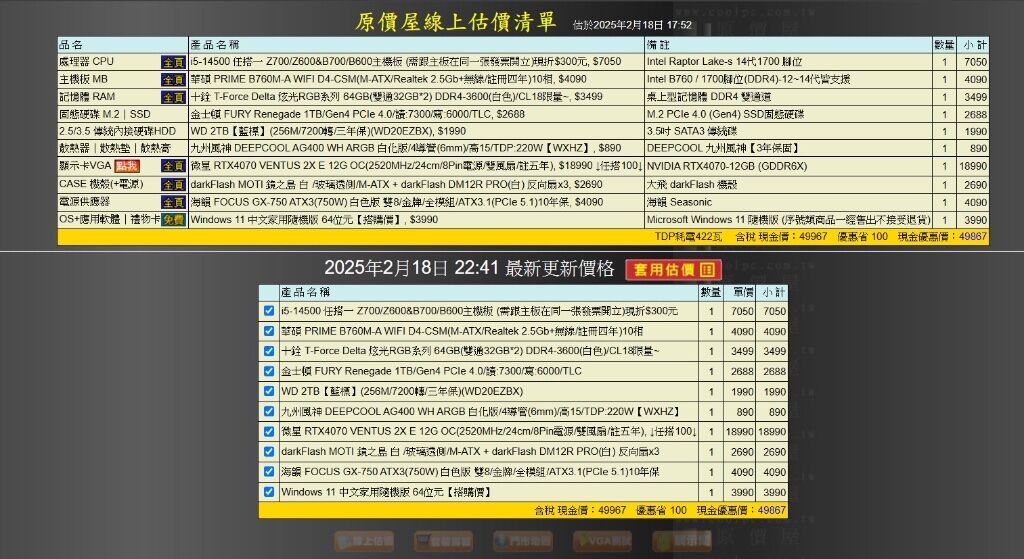Uncheck the 微星 RTX4070 VENTUS checkbox
1024x559 pixels.
click(x=268, y=431)
